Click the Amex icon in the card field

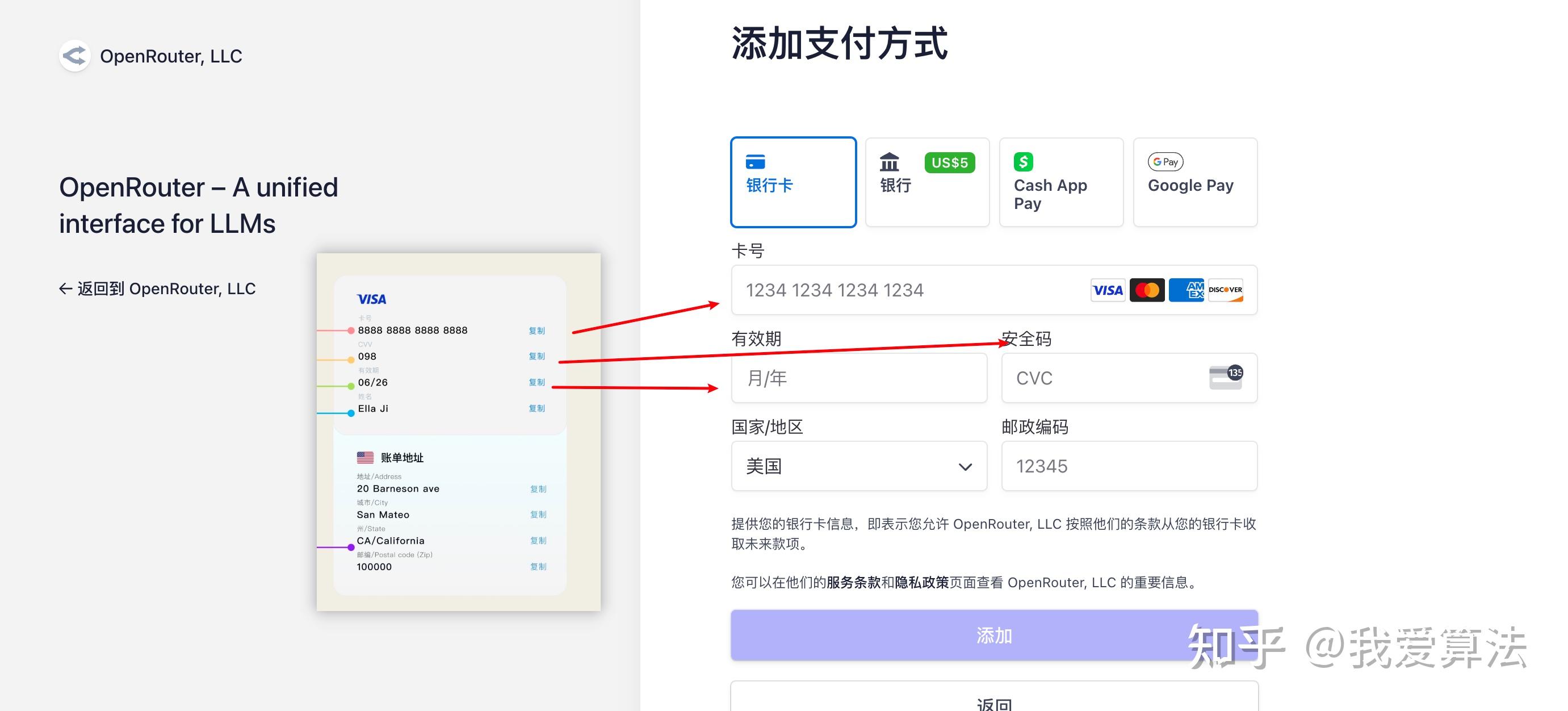pyautogui.click(x=1186, y=290)
